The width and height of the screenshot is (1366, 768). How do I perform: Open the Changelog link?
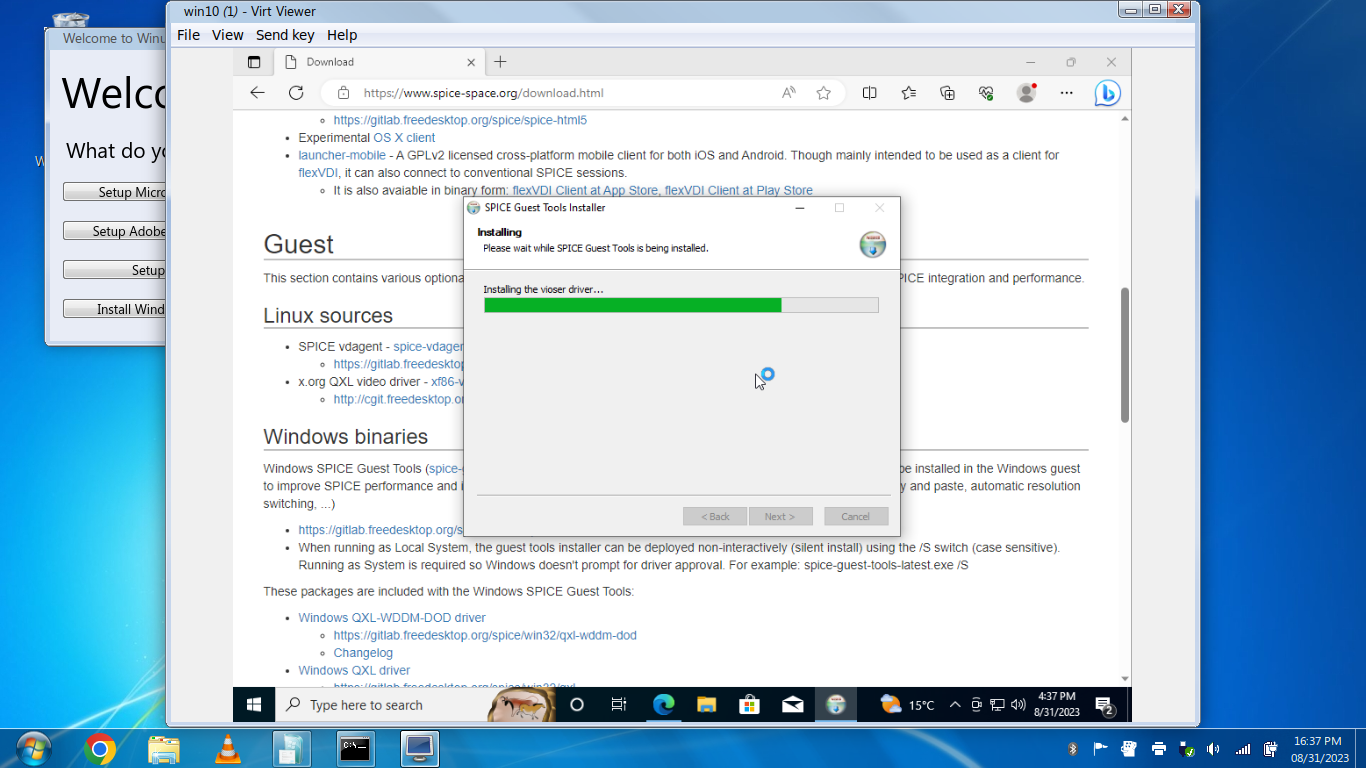coord(363,653)
